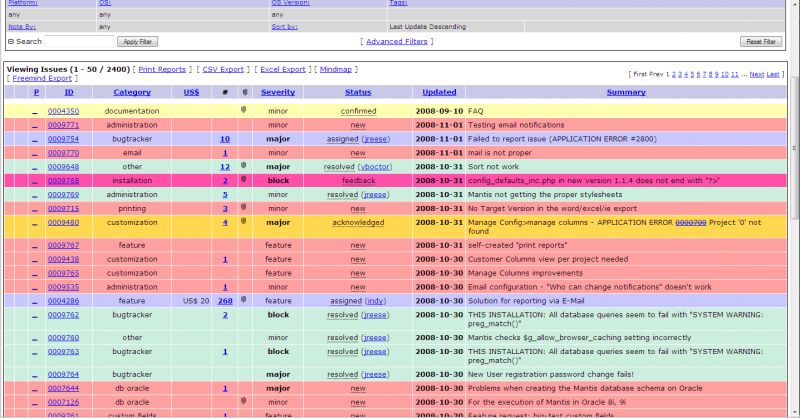The height and width of the screenshot is (418, 800).
Task: Go to page 2 of issues
Action: click(674, 74)
